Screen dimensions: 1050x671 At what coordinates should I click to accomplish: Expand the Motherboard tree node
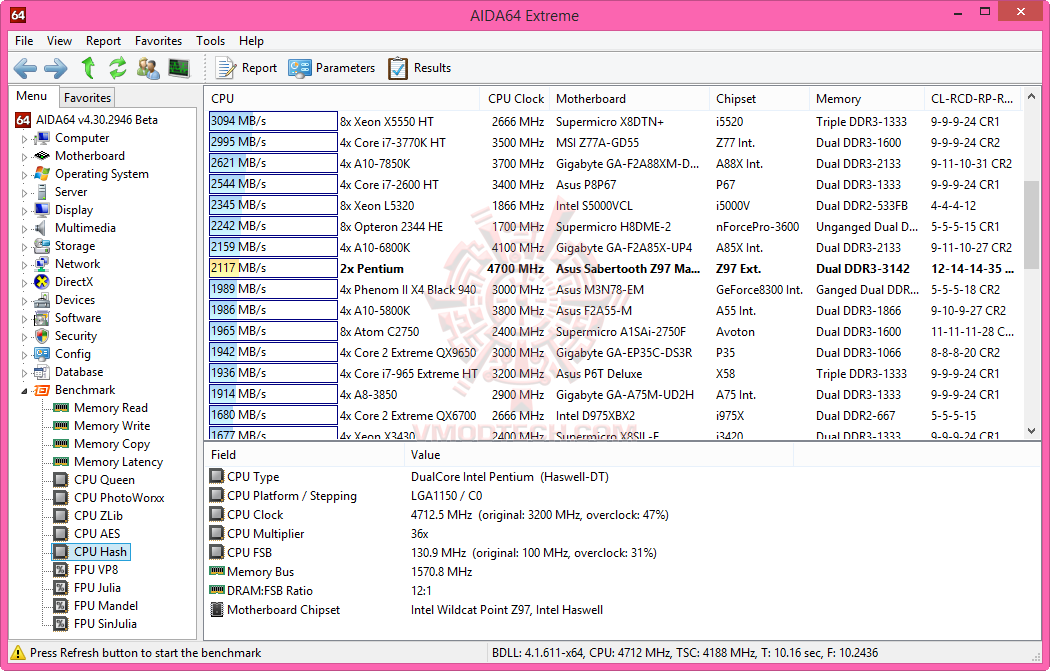click(24, 157)
